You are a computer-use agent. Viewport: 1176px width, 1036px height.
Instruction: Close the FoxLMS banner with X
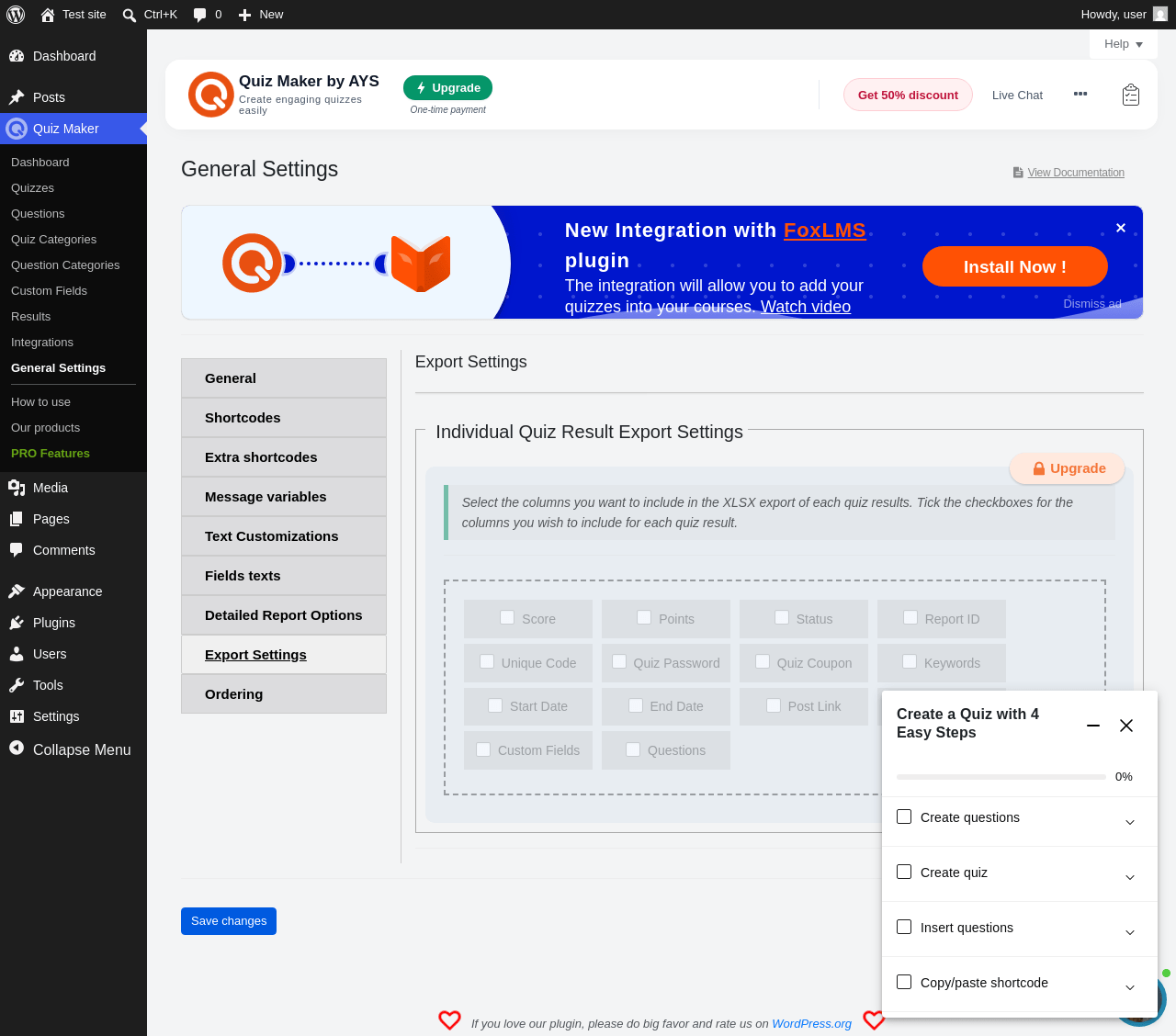(x=1121, y=228)
